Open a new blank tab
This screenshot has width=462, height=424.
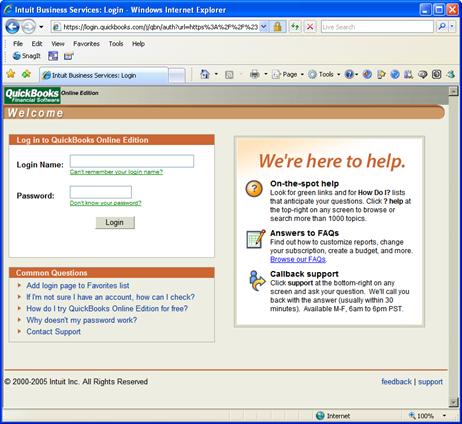click(177, 76)
